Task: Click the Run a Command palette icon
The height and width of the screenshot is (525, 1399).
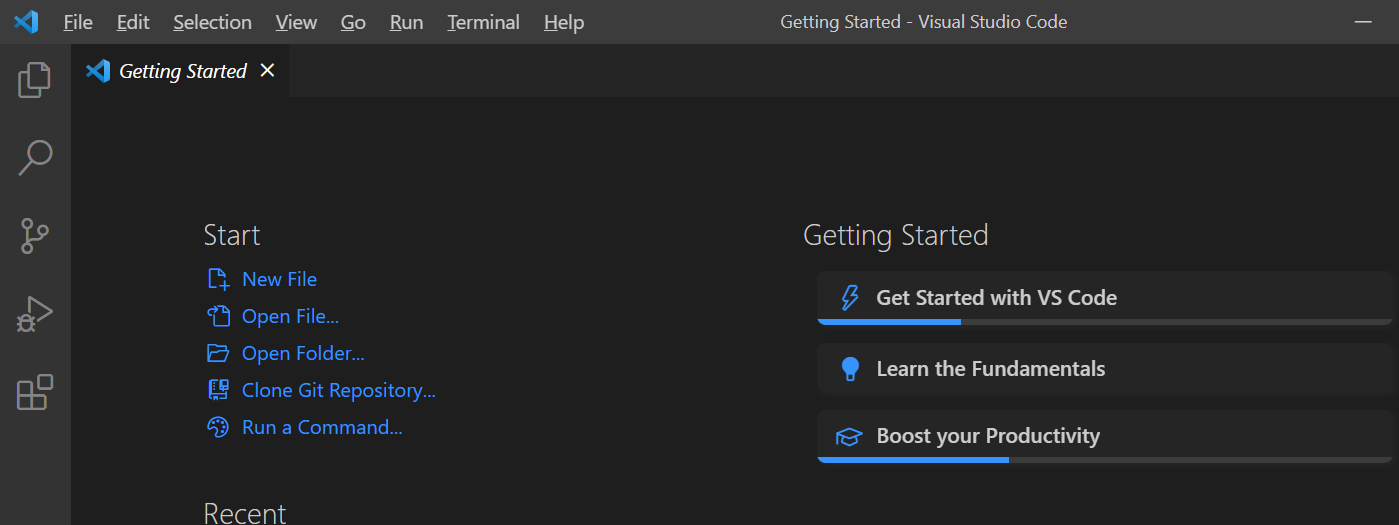Action: (x=218, y=427)
